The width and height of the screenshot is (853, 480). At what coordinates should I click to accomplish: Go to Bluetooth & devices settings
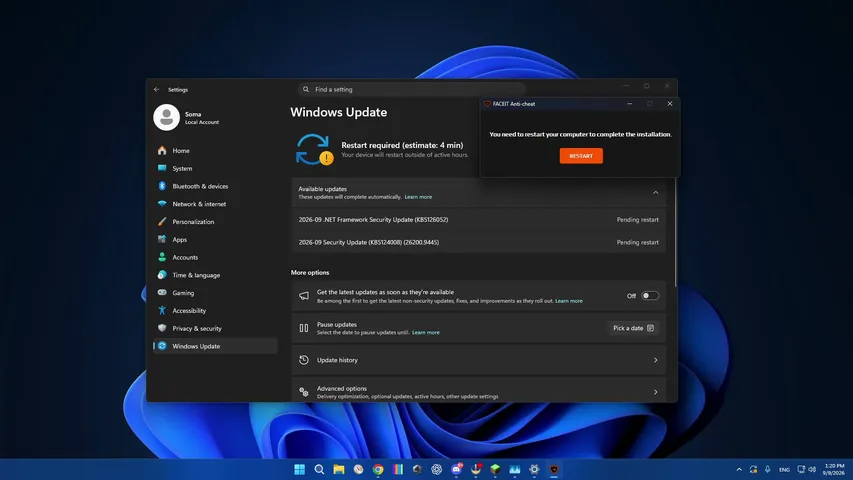(x=215, y=186)
